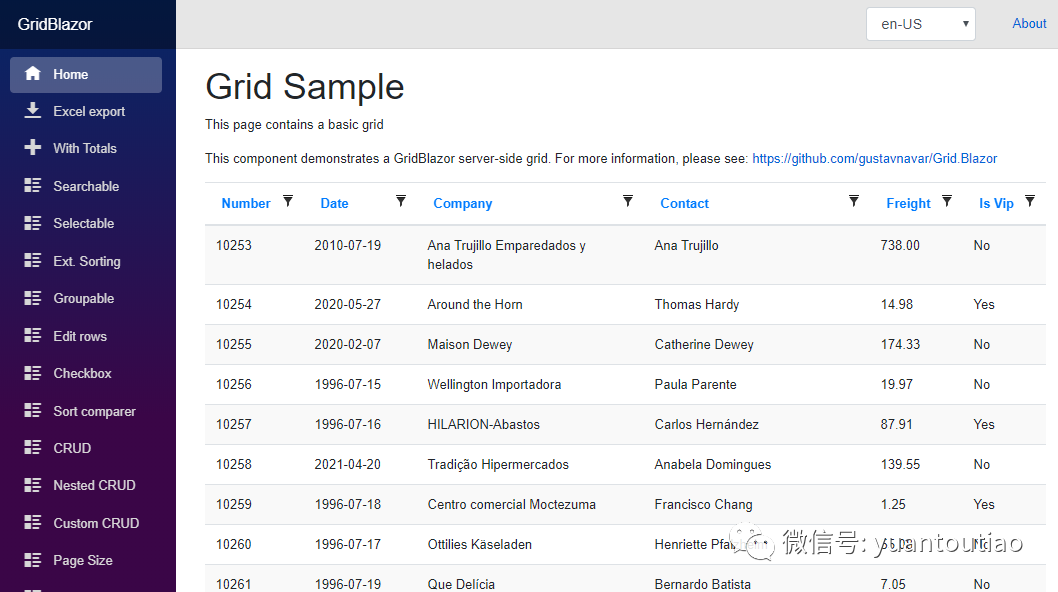Open the github.com/gustavnavar/Grid.Blazor link
1058x592 pixels.
point(874,159)
